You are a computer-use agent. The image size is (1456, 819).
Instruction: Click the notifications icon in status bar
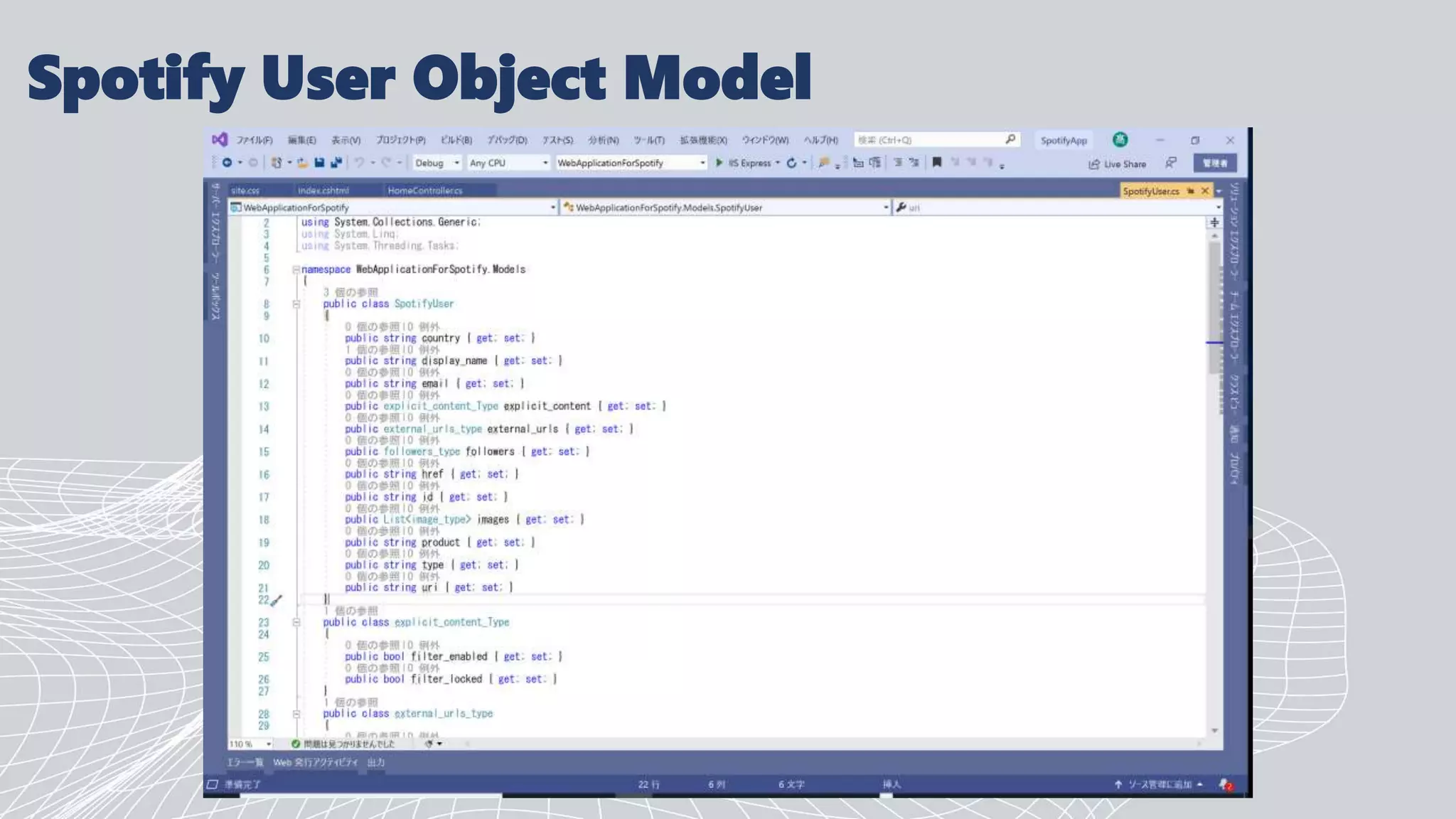1226,784
